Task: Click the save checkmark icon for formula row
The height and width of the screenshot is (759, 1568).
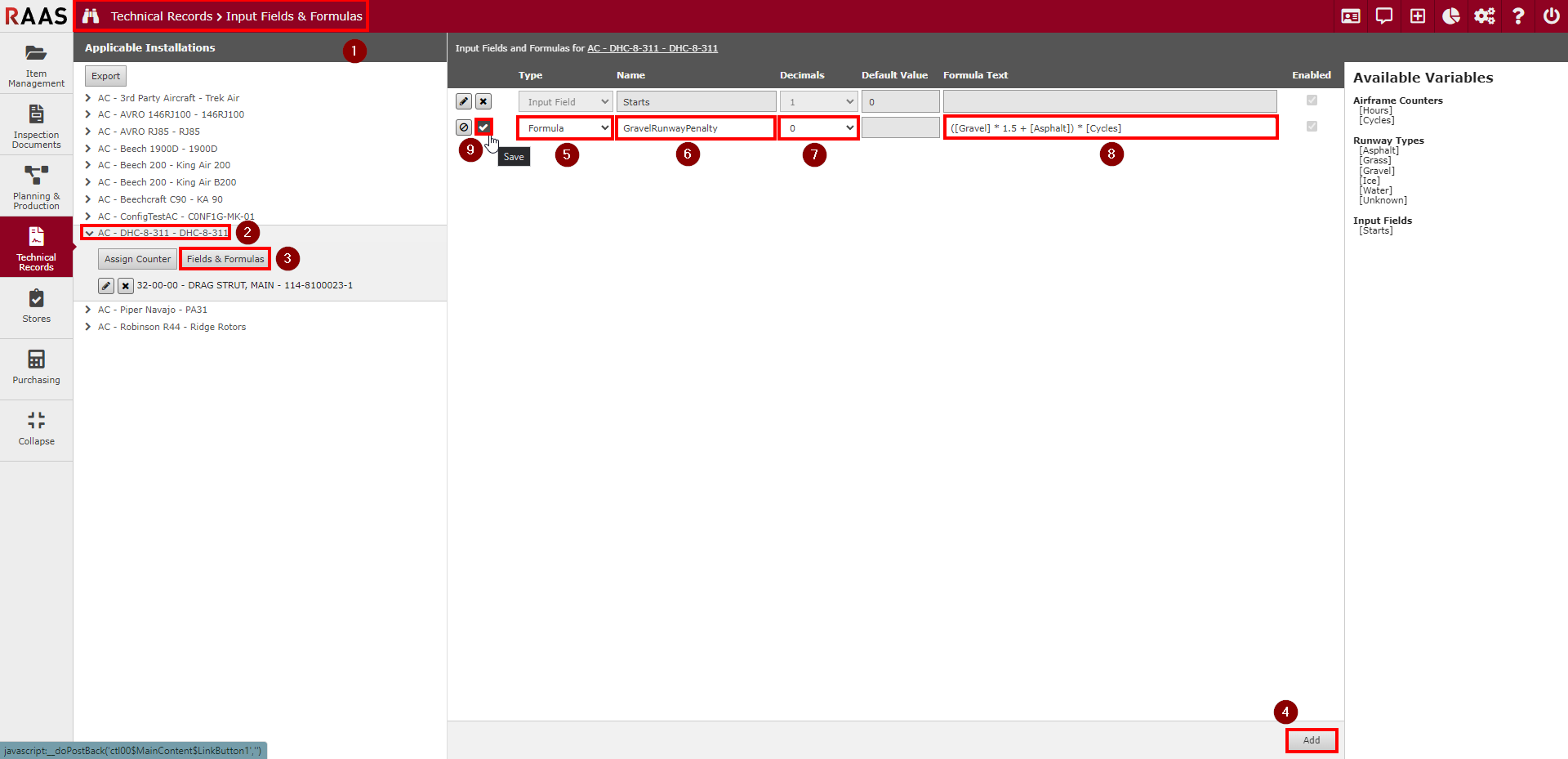Action: (483, 127)
